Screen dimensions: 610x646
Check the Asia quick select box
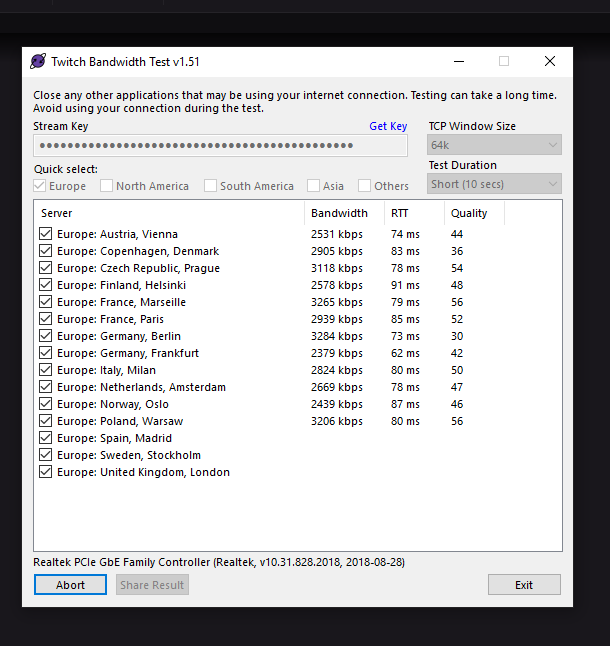pyautogui.click(x=313, y=186)
